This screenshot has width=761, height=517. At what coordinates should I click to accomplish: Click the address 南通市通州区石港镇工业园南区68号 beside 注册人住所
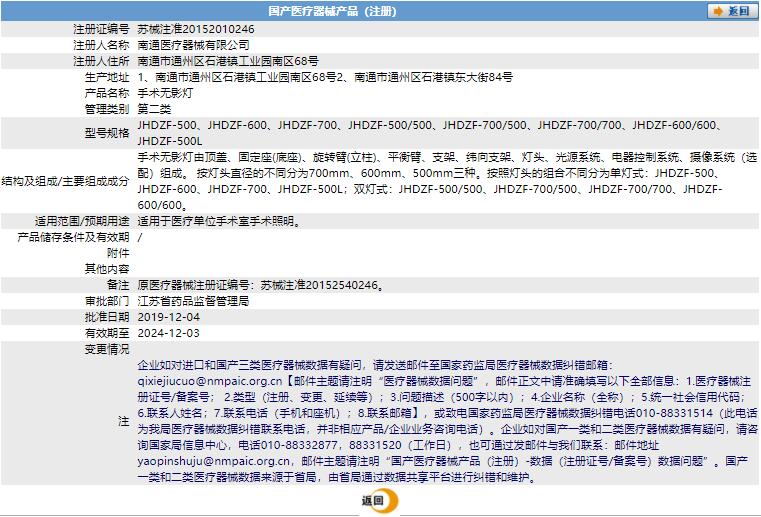(228, 61)
